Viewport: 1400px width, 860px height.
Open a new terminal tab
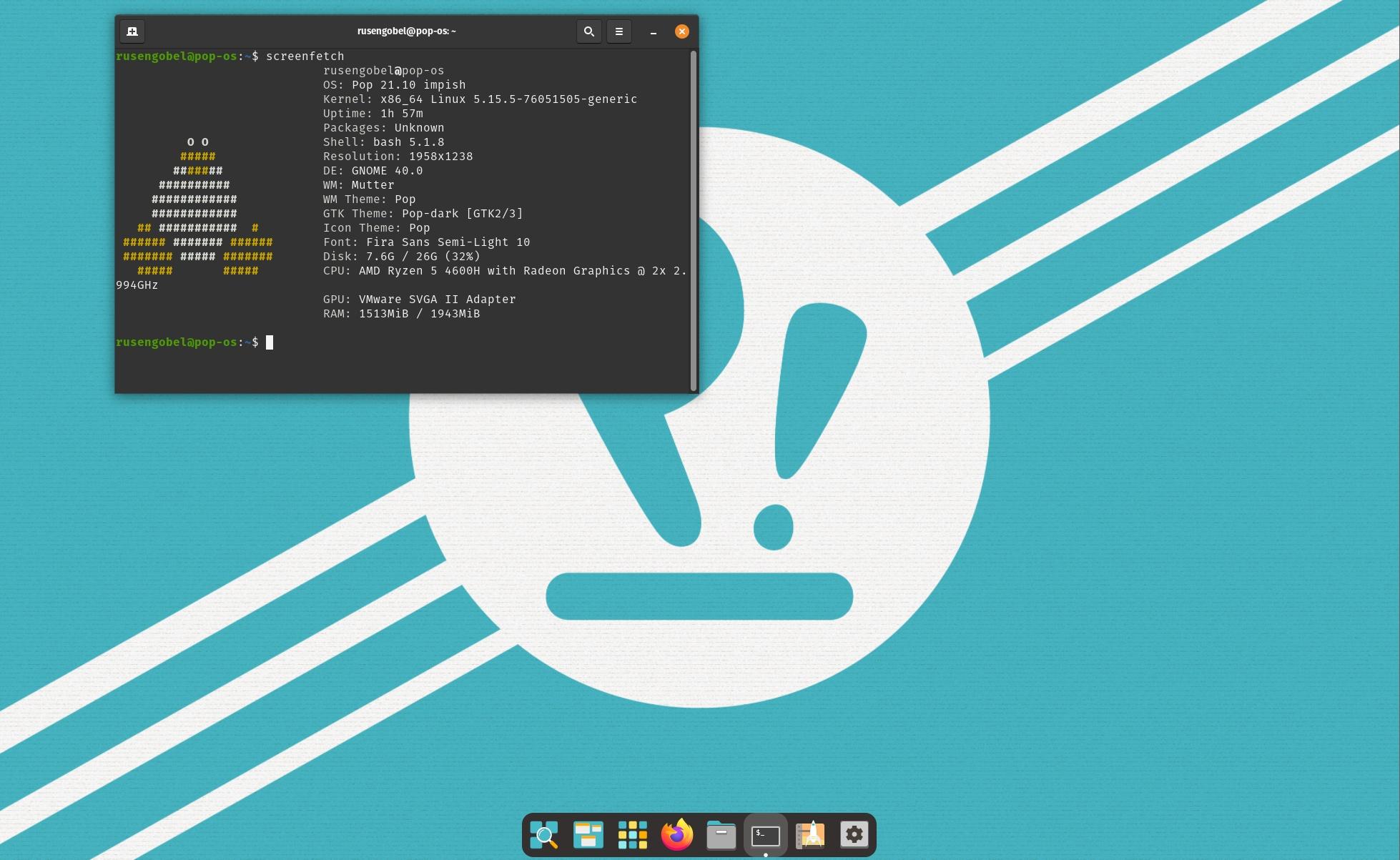point(132,31)
